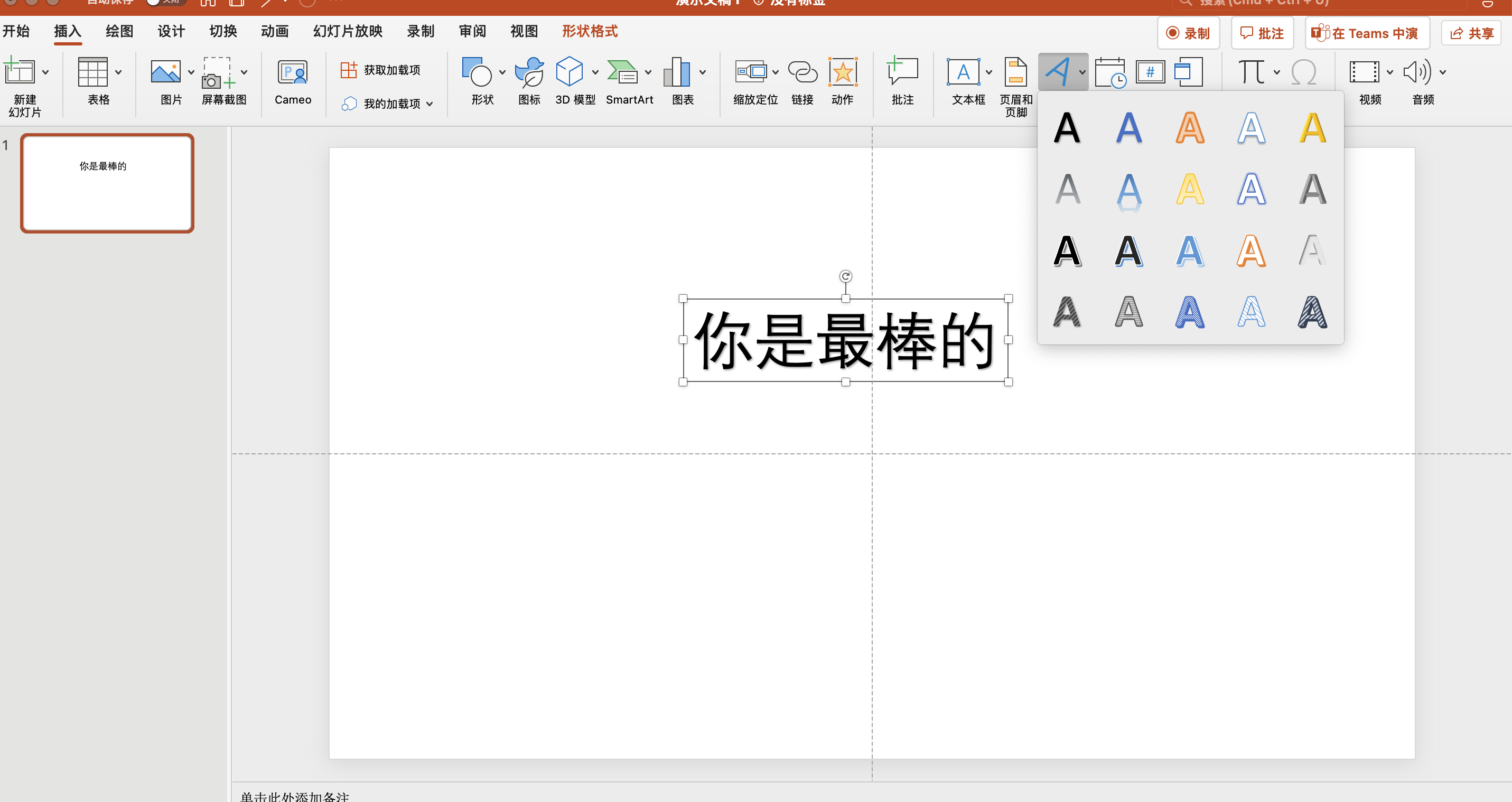Open the Draw (绘图) tab
Screen dimensions: 1512x802
tap(119, 31)
